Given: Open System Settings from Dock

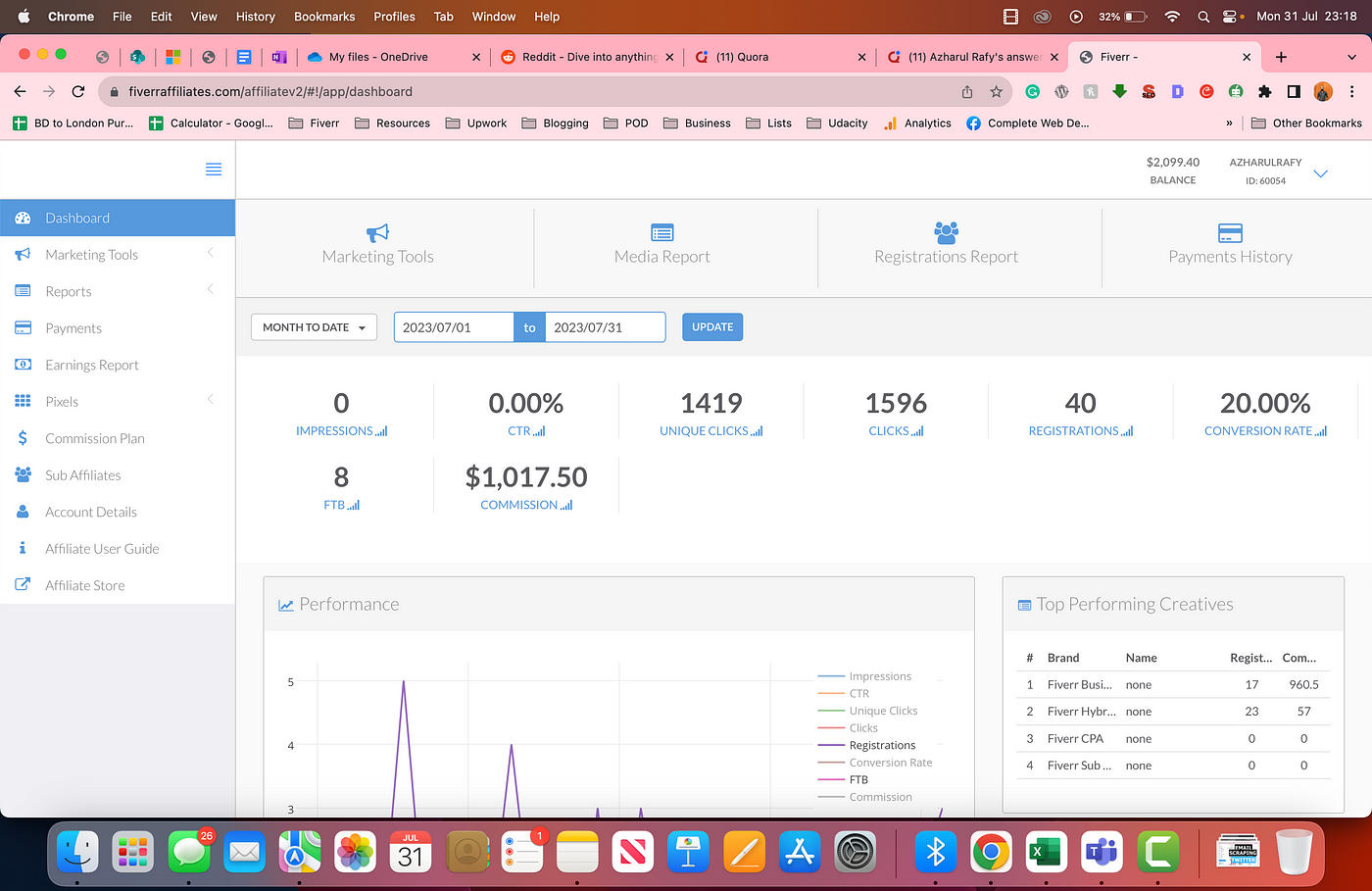Looking at the screenshot, I should point(856,853).
